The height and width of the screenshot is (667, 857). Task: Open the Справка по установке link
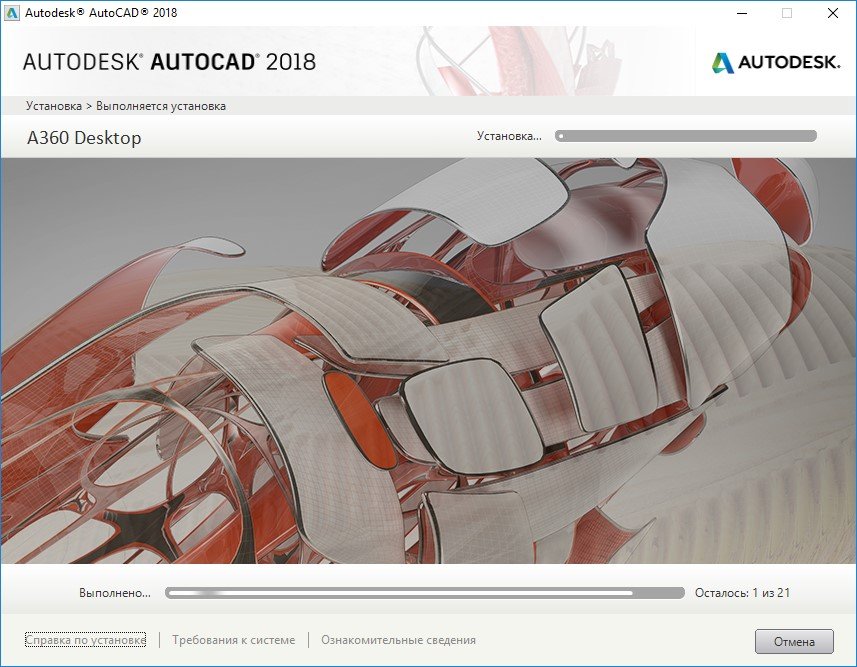click(86, 640)
